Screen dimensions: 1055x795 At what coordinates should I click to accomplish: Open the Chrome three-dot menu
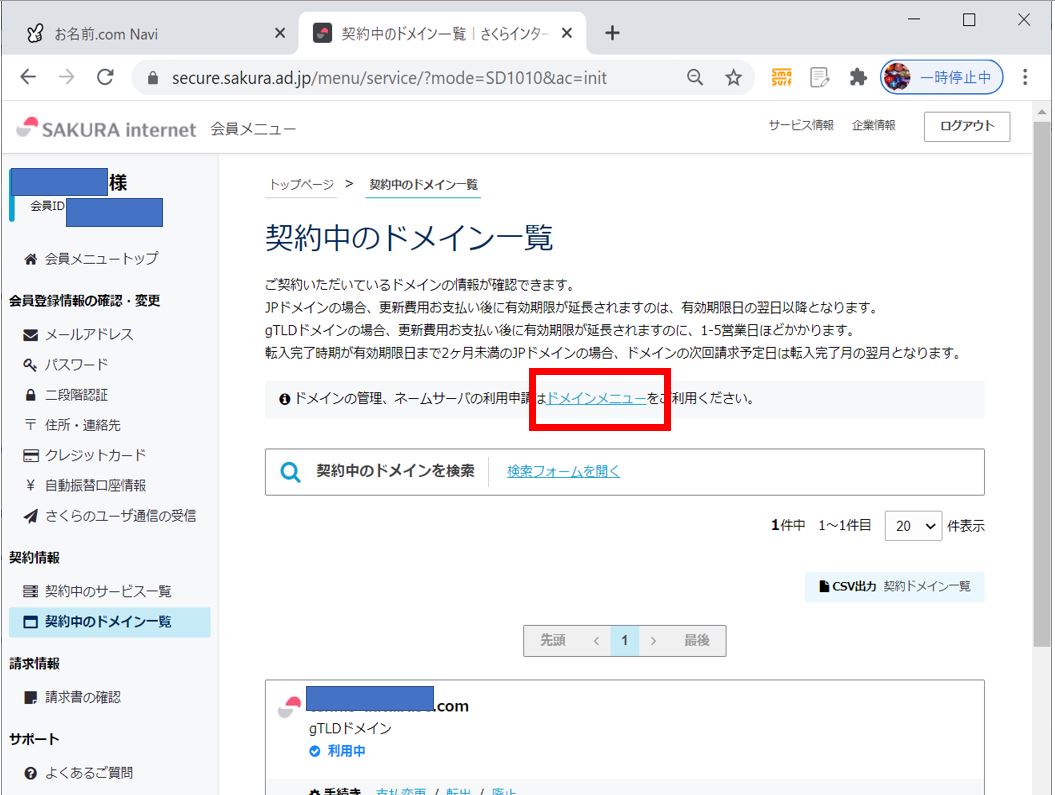click(1025, 77)
